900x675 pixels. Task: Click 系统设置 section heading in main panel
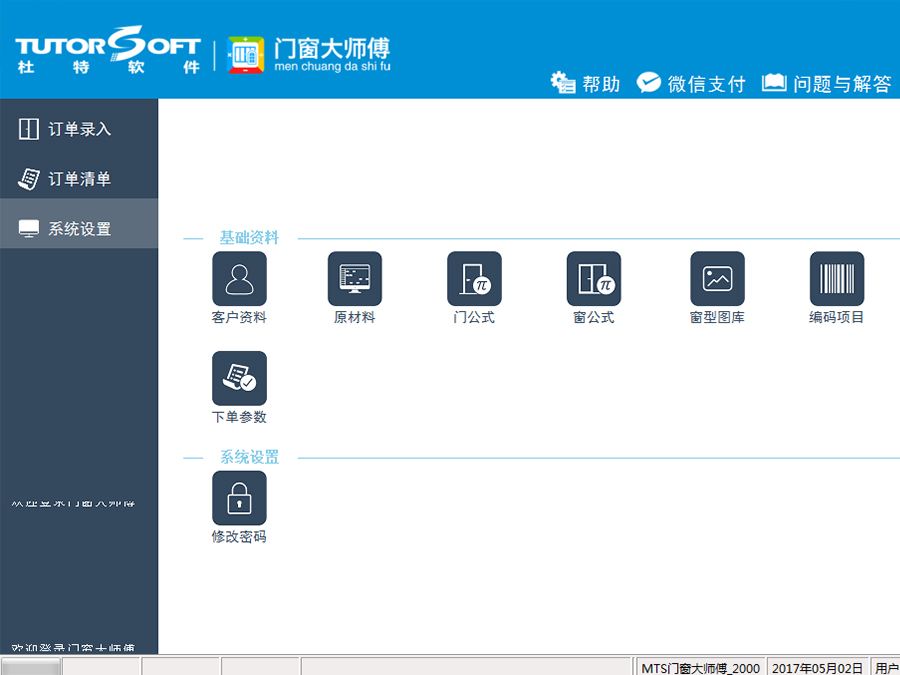[250, 457]
